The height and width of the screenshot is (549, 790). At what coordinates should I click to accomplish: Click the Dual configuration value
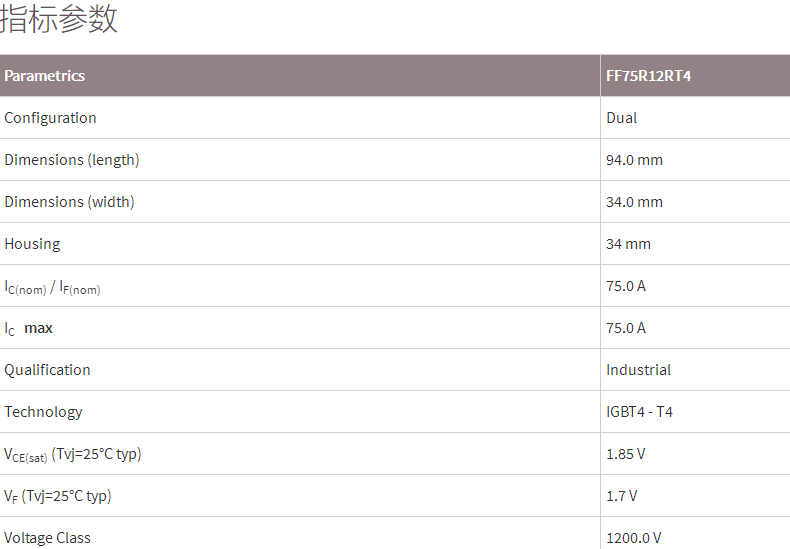coord(621,118)
